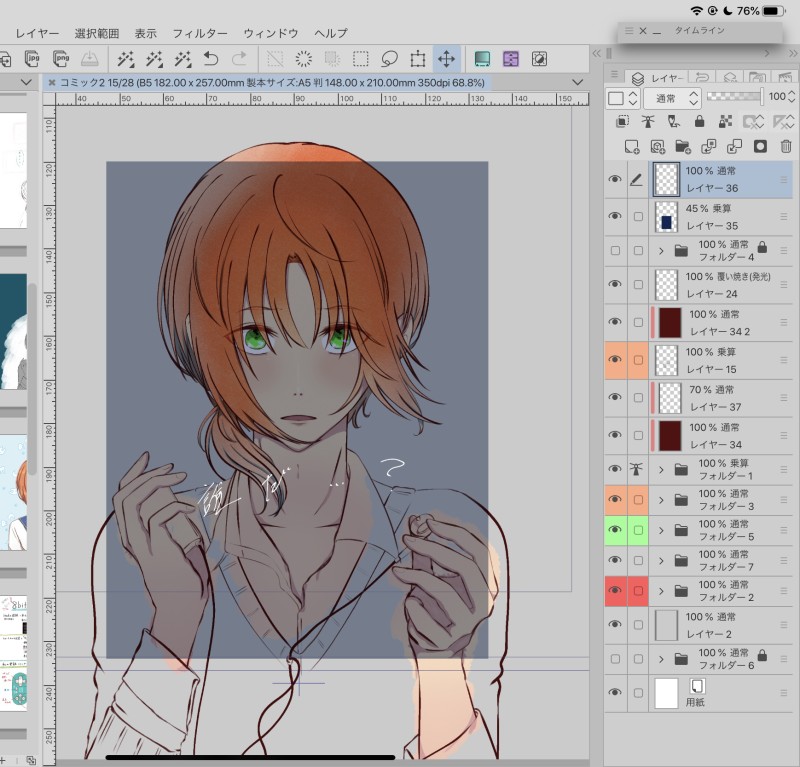Hide the red-marked フォルダー 2
Screen dimensions: 800x767
pos(615,591)
